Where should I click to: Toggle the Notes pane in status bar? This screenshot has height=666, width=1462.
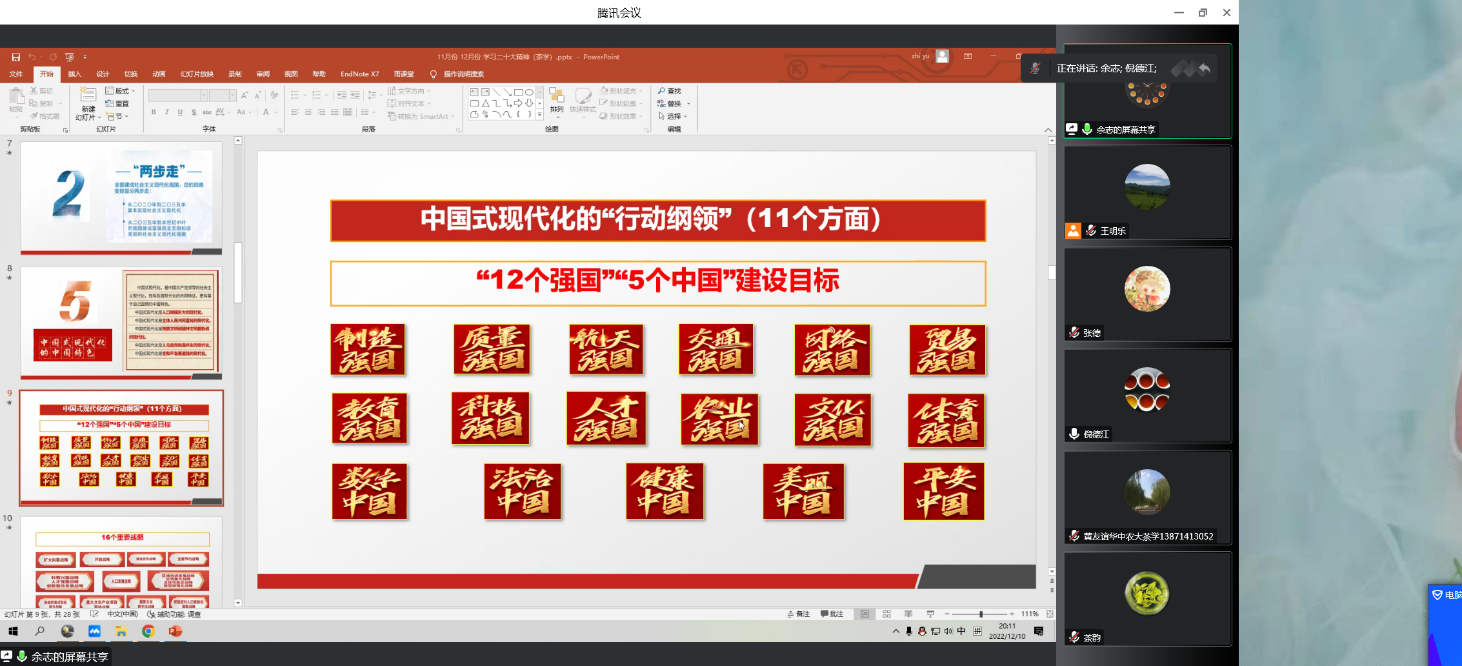797,614
